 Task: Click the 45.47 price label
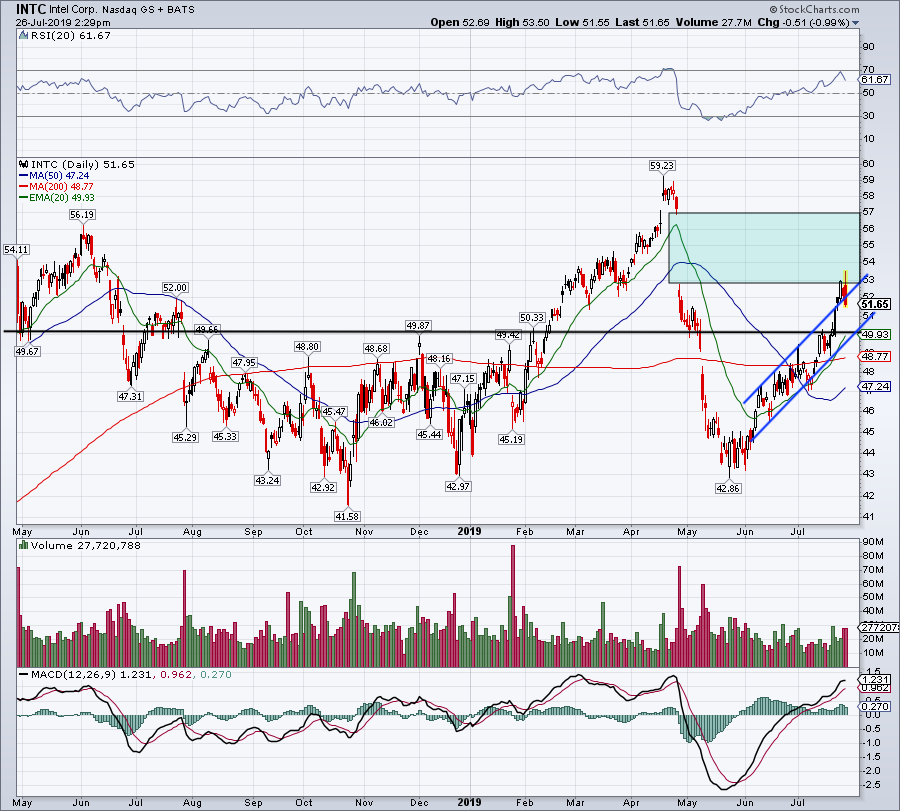click(x=334, y=412)
